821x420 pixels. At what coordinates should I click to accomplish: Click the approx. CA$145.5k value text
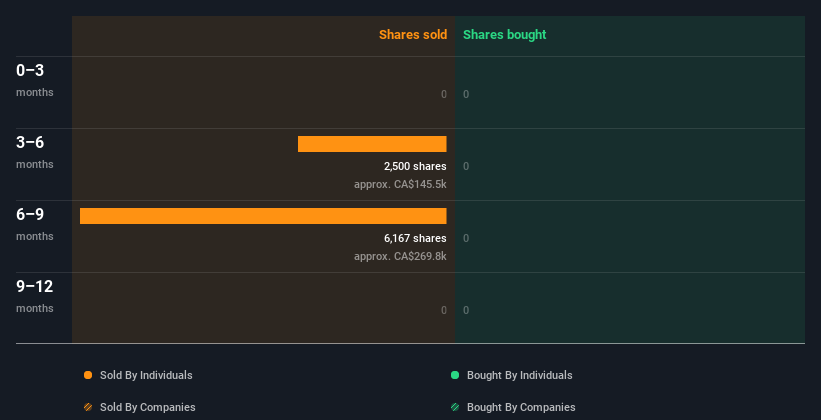tap(400, 184)
